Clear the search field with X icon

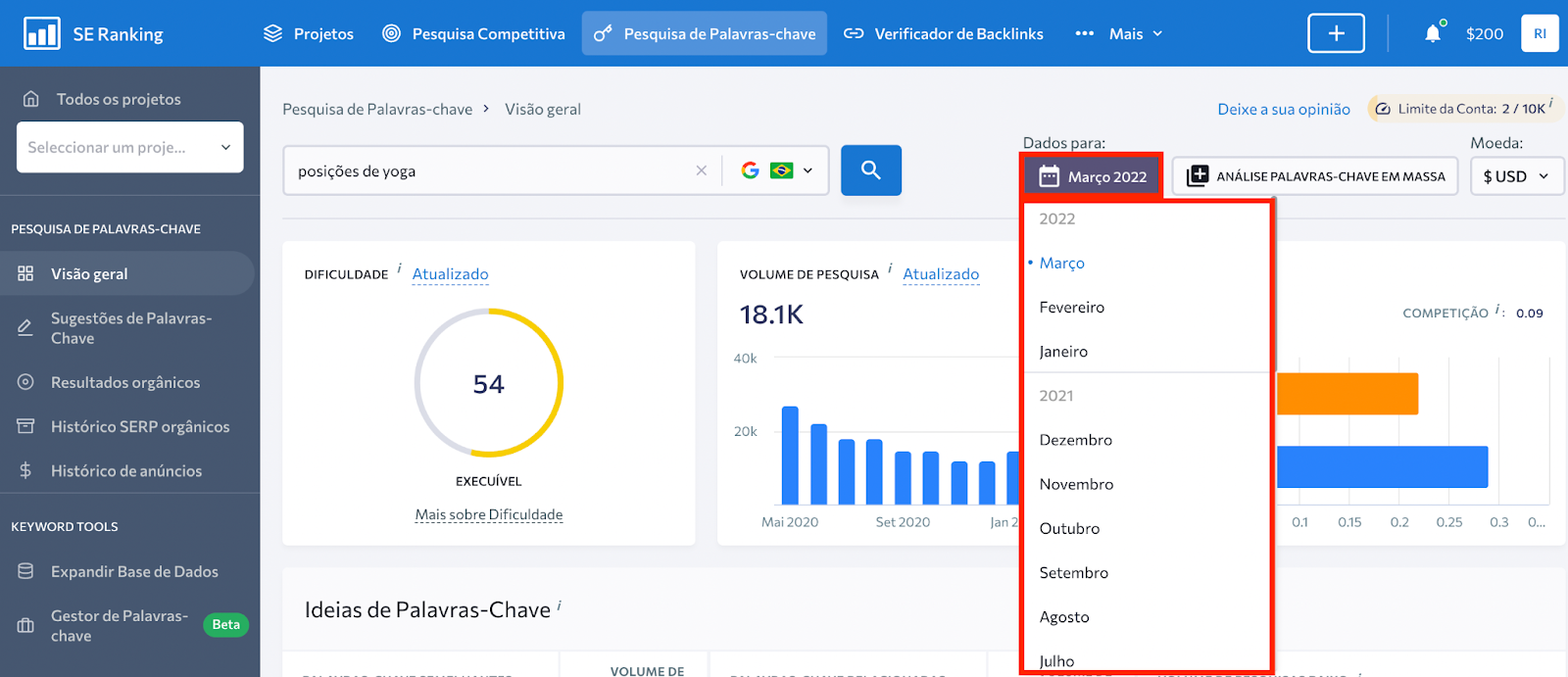(x=701, y=170)
